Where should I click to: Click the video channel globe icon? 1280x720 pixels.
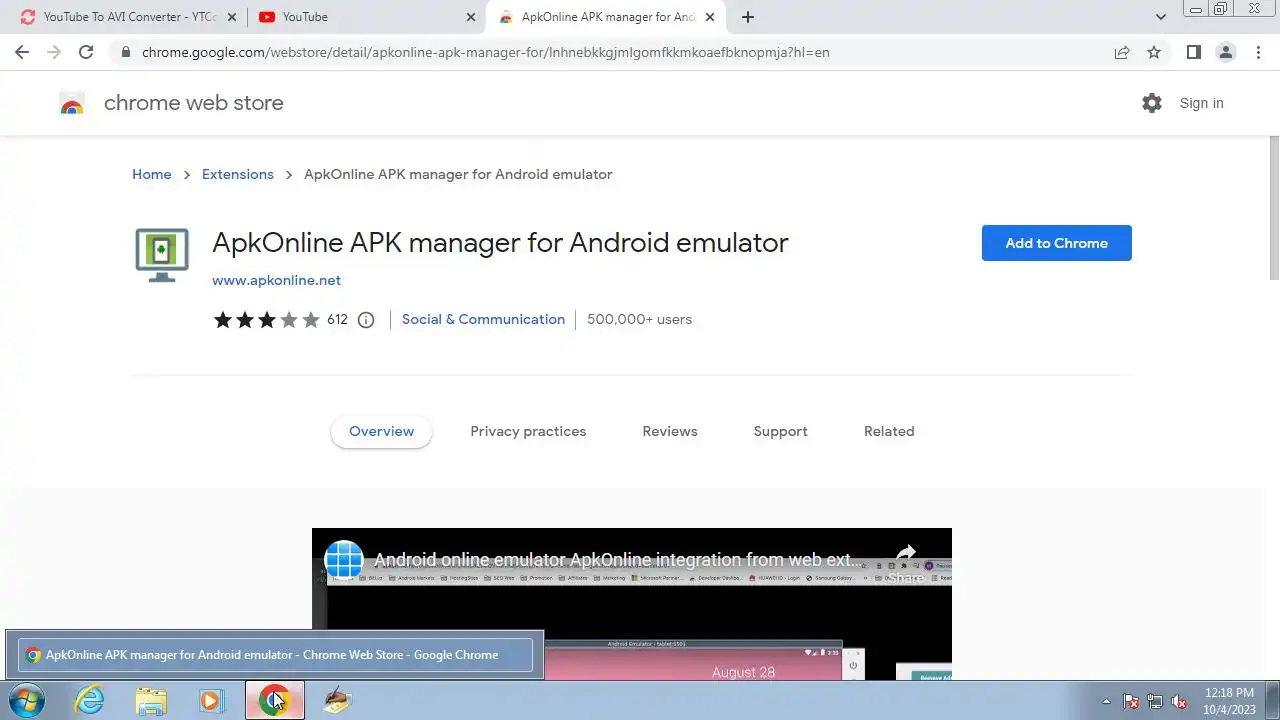click(x=344, y=560)
